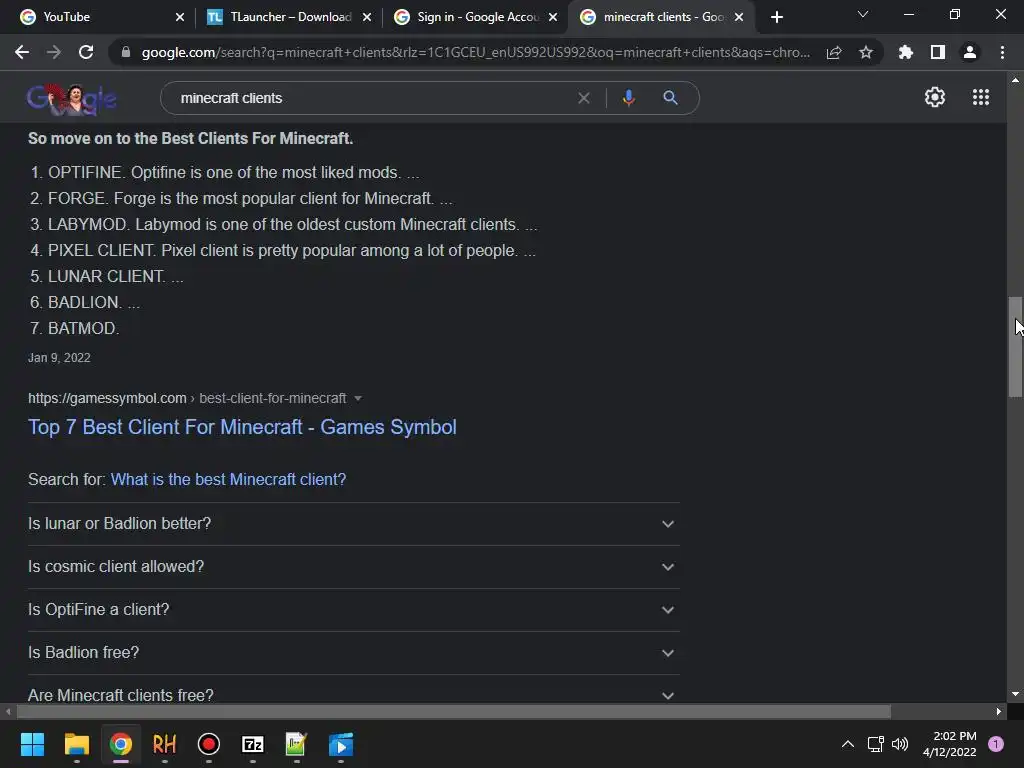Open options arrow next to best-client-for-minecraft
The image size is (1024, 768).
point(358,398)
